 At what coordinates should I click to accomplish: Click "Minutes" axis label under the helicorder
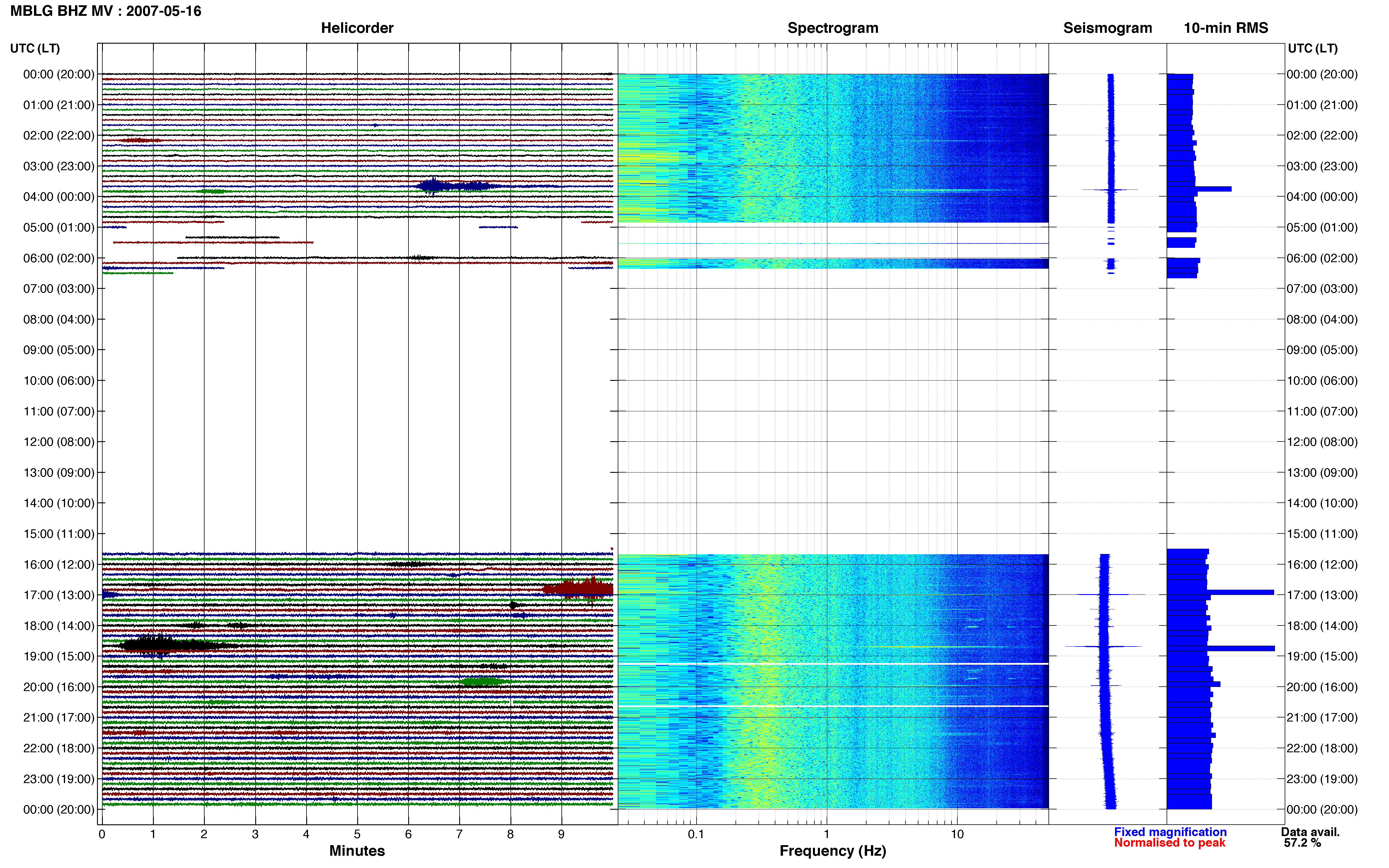[x=357, y=851]
